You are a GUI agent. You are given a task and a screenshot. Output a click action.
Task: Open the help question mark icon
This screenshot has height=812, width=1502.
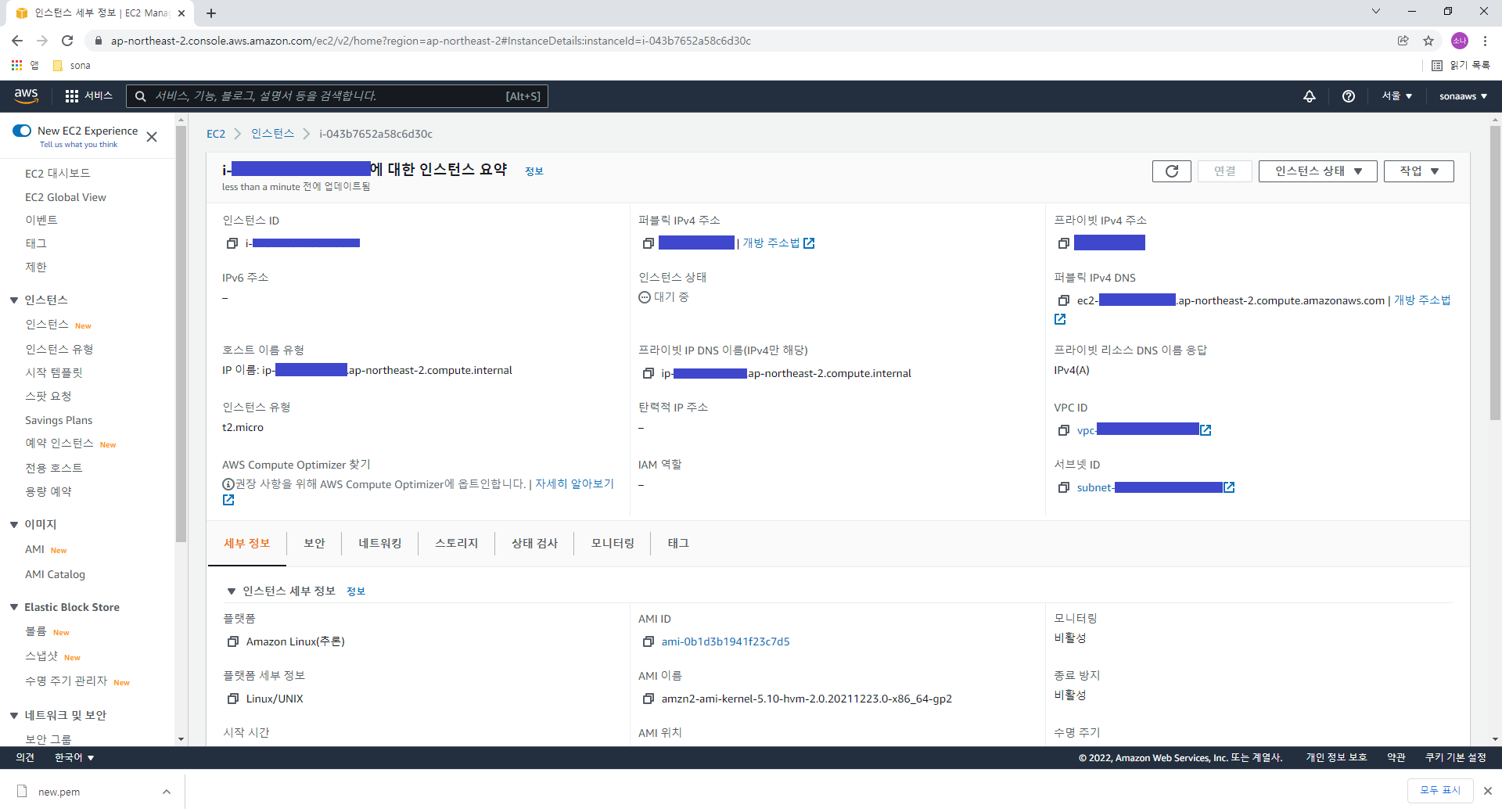1348,96
